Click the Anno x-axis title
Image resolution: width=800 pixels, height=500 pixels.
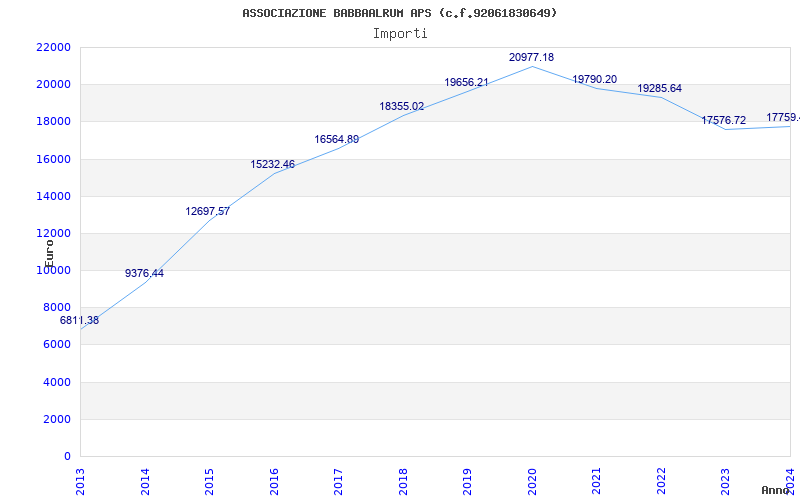[776, 490]
